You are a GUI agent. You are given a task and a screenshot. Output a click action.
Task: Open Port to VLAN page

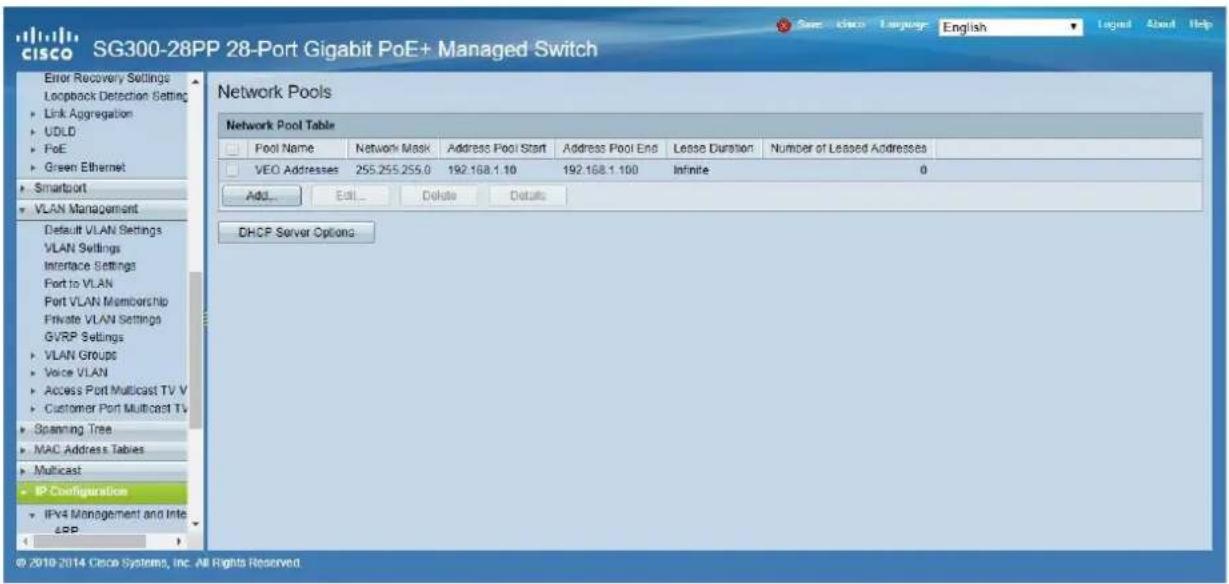79,283
